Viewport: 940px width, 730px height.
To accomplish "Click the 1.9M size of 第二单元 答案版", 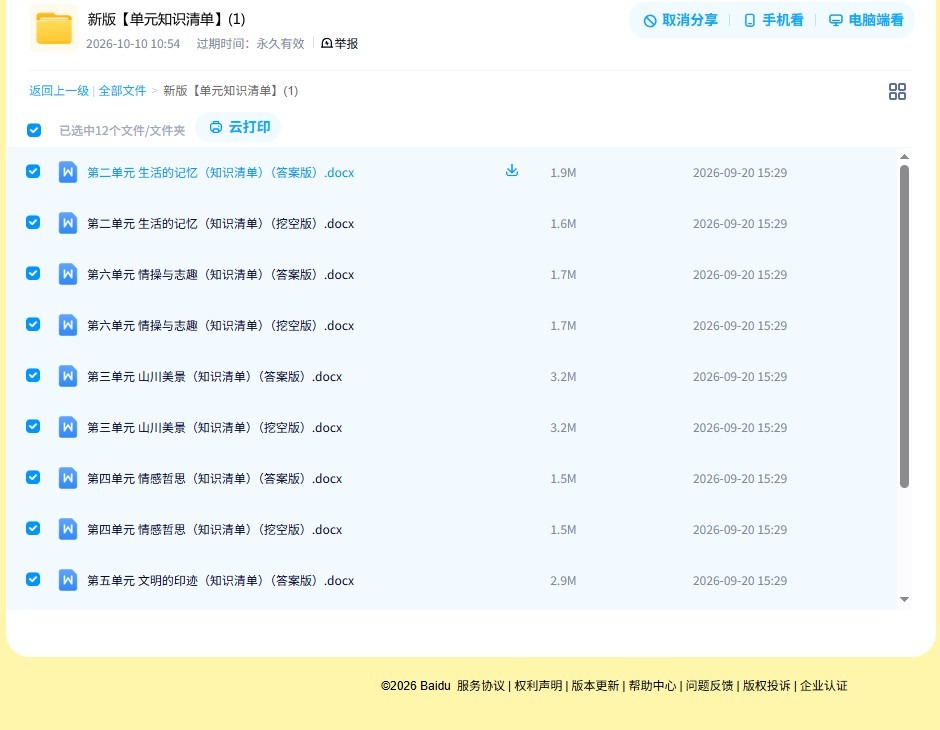I will coord(563,173).
